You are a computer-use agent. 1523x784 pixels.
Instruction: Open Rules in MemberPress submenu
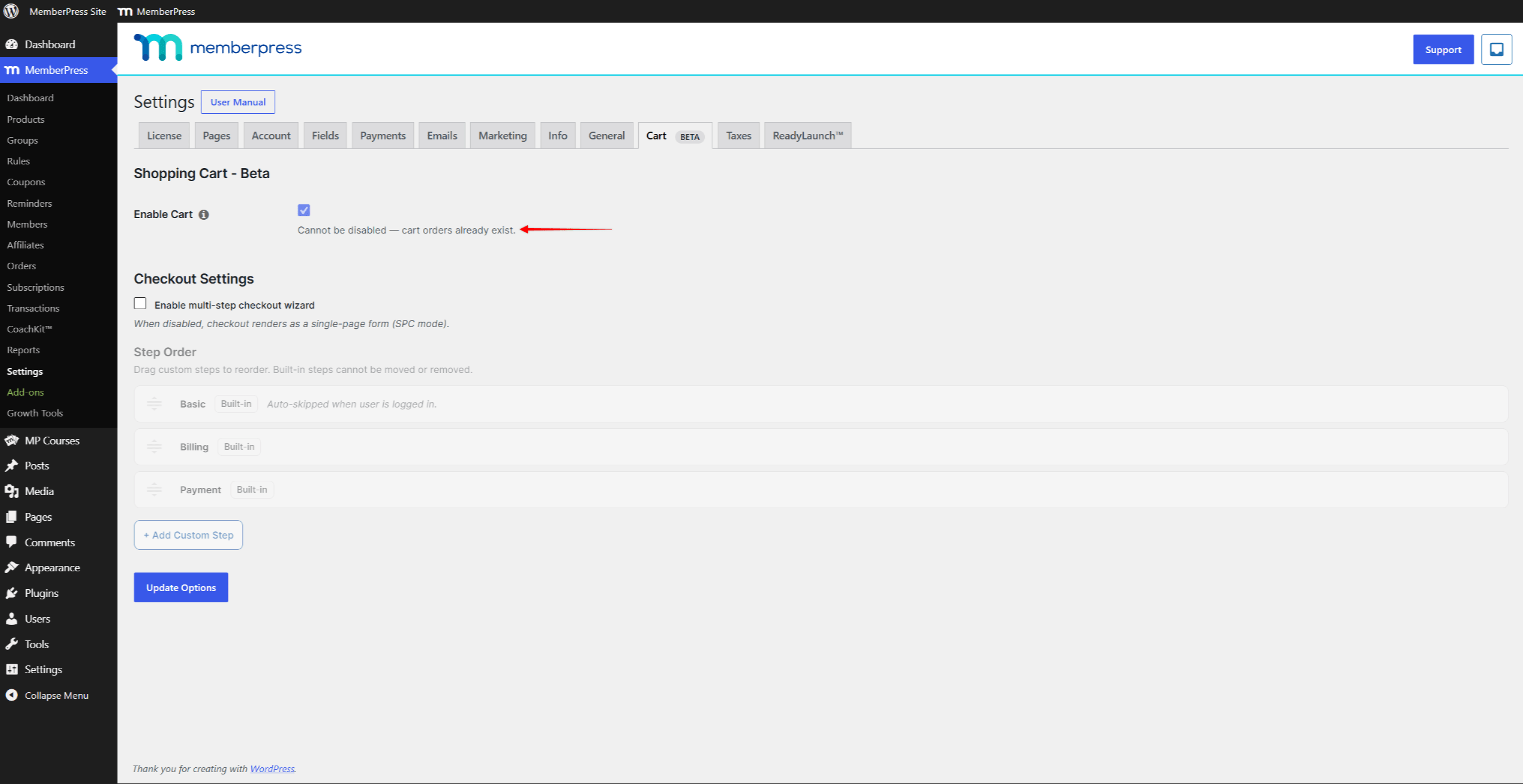tap(18, 161)
